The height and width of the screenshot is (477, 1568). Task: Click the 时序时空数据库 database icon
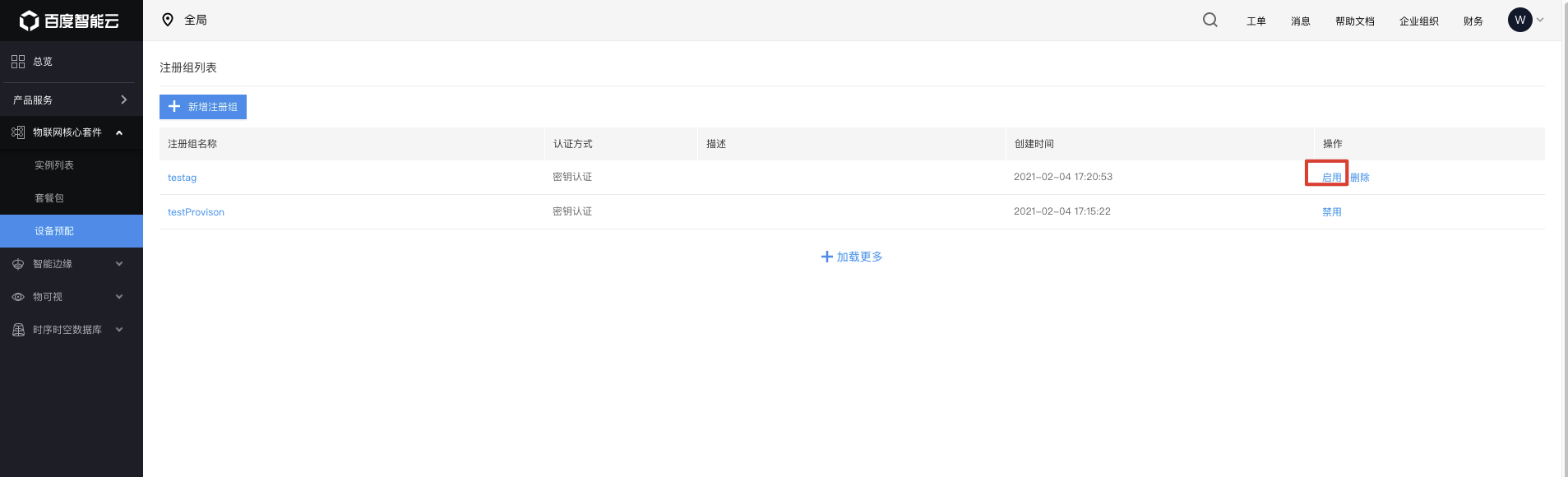18,330
